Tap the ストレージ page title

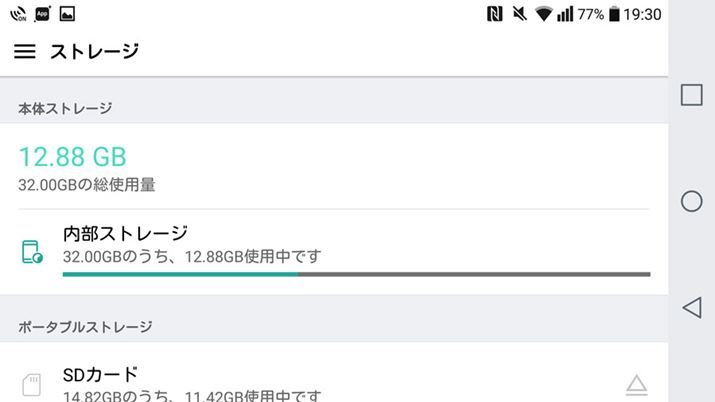pyautogui.click(x=94, y=51)
